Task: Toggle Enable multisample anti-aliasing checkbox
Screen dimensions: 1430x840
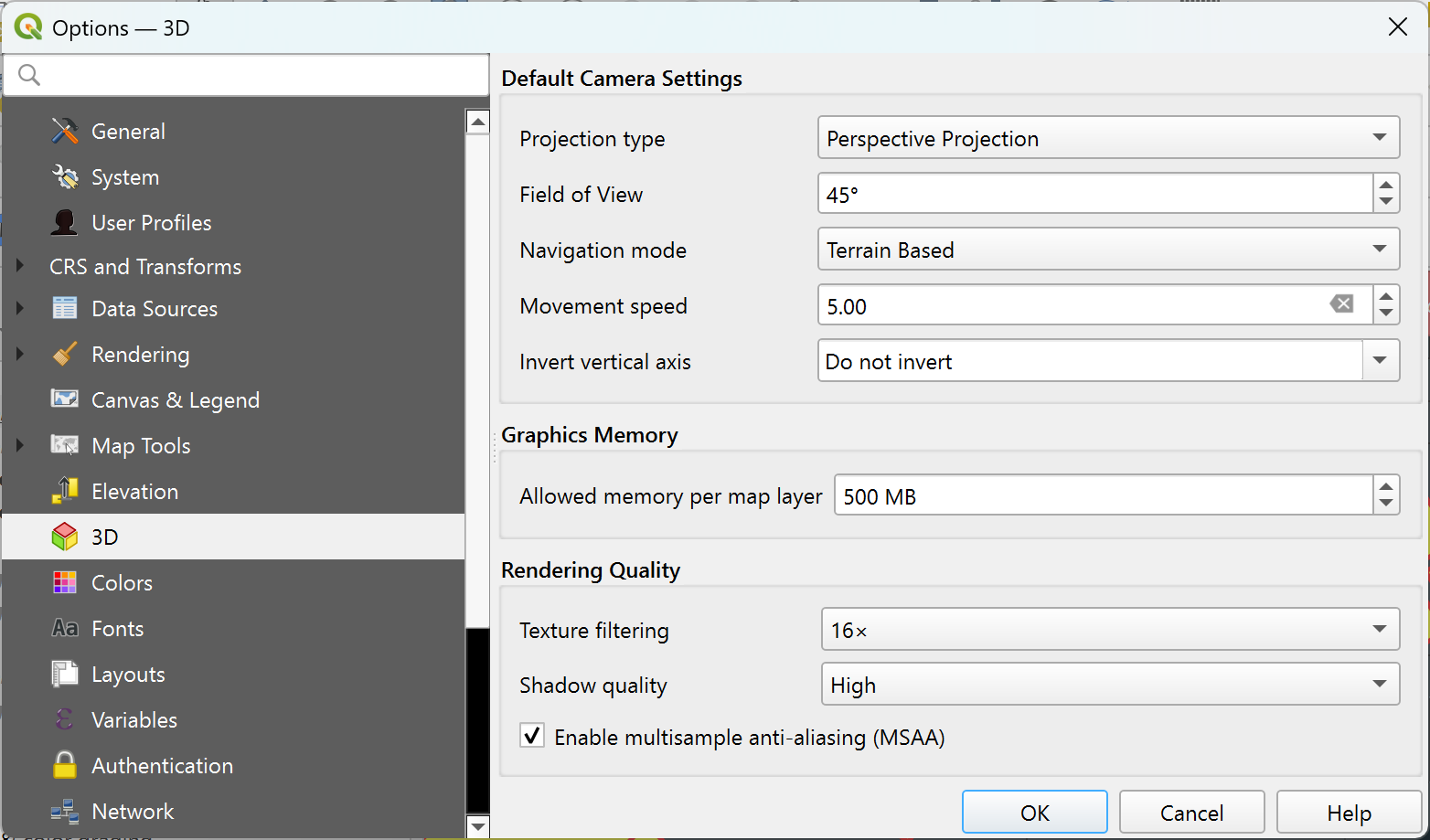Action: (532, 736)
